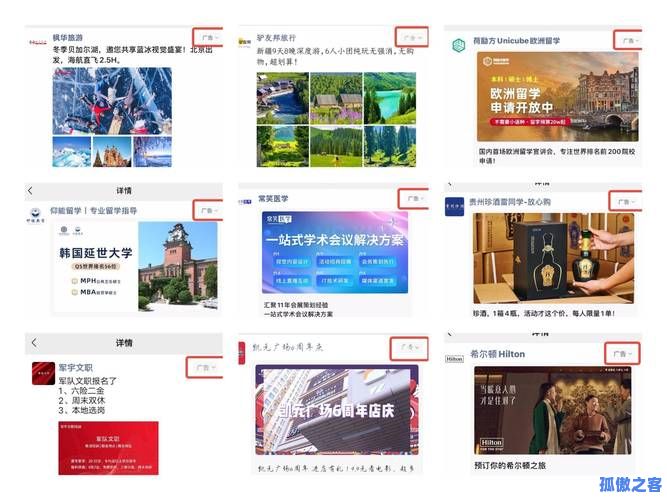Select 国内首场欧洲留学宣讲会 caption text
667x500 pixels.
coord(557,156)
